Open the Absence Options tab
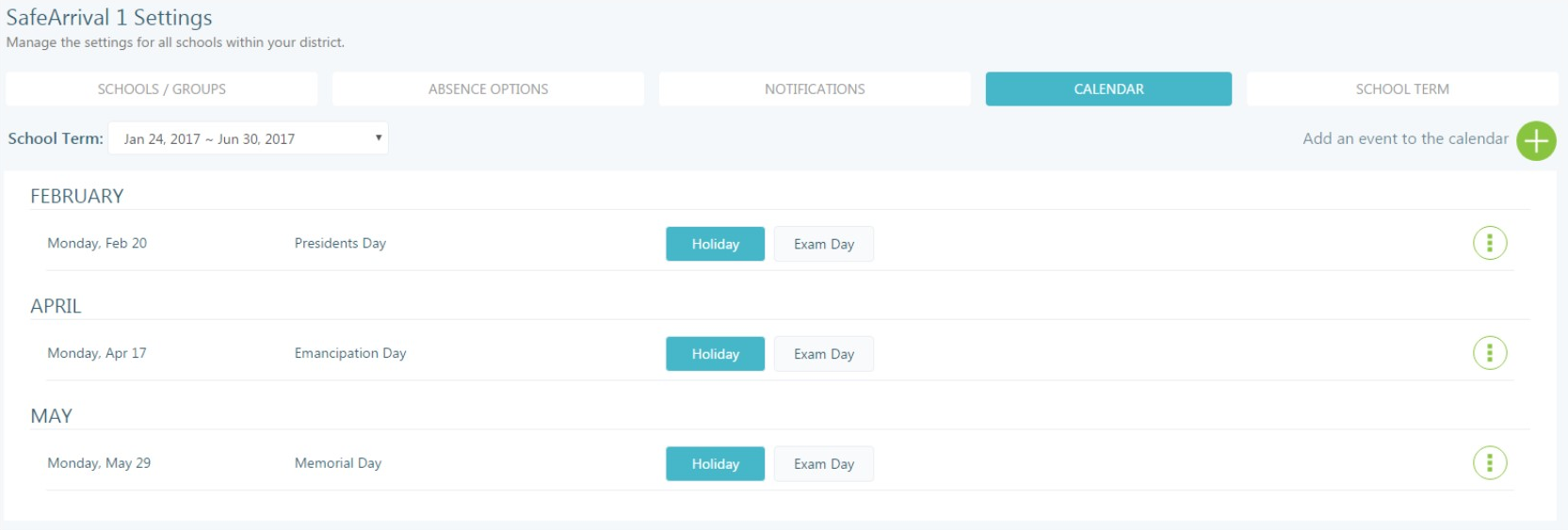Screen dimensions: 1568x530 pyautogui.click(x=488, y=89)
